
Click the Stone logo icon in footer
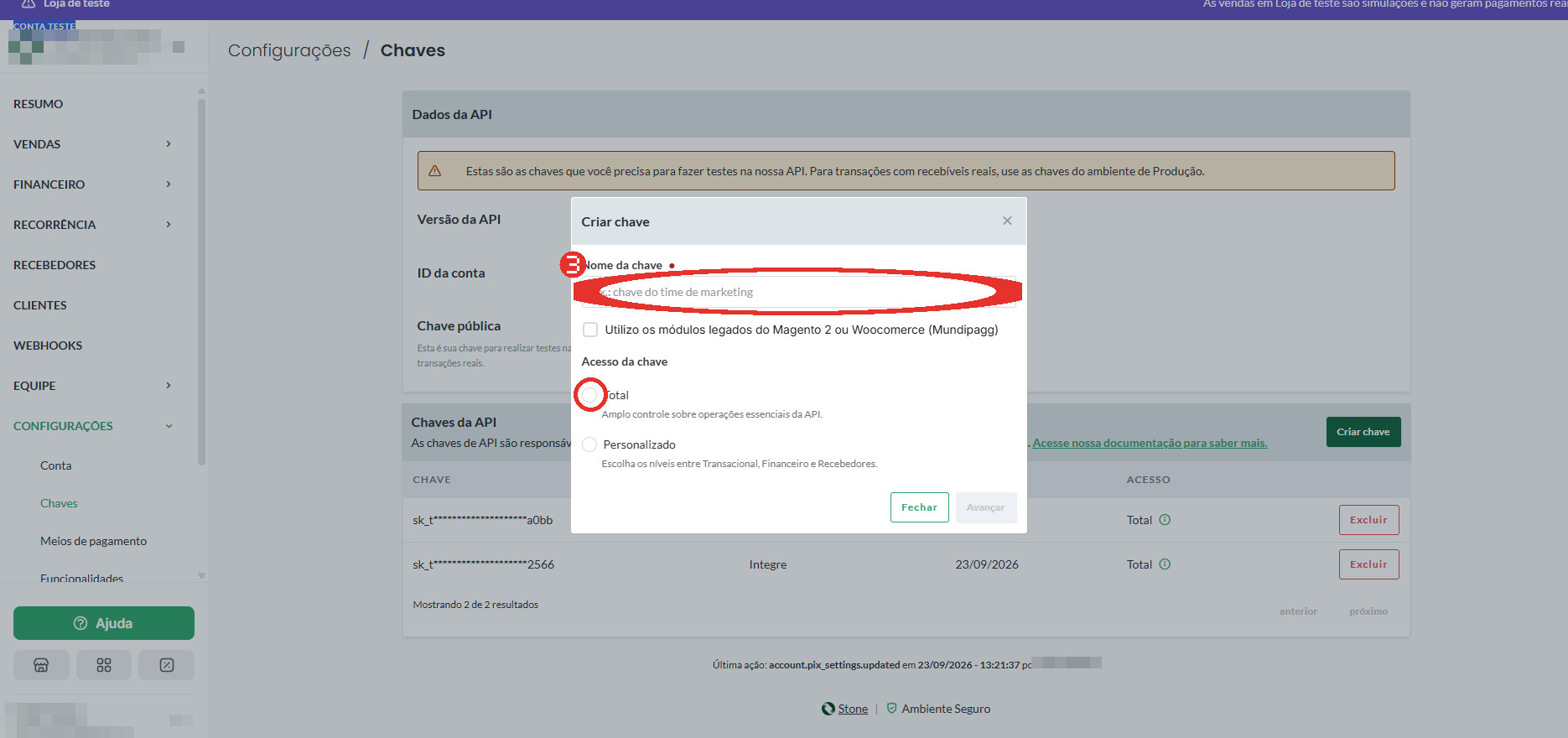pos(828,709)
